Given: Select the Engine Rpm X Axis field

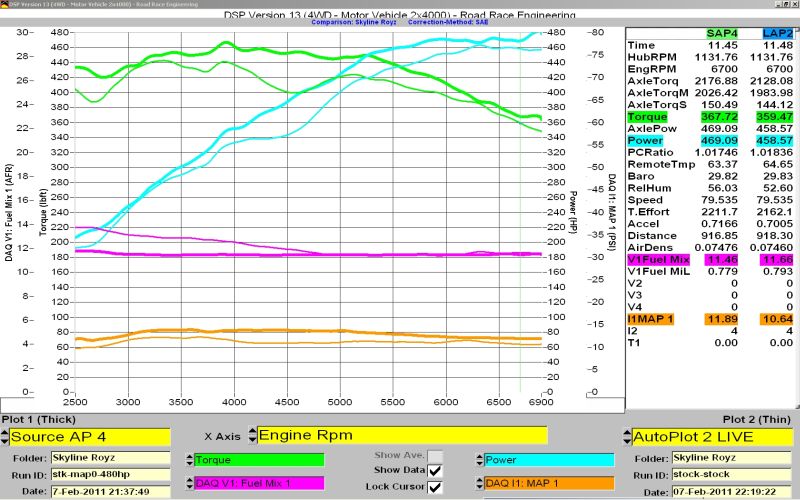Looking at the screenshot, I should tap(402, 435).
